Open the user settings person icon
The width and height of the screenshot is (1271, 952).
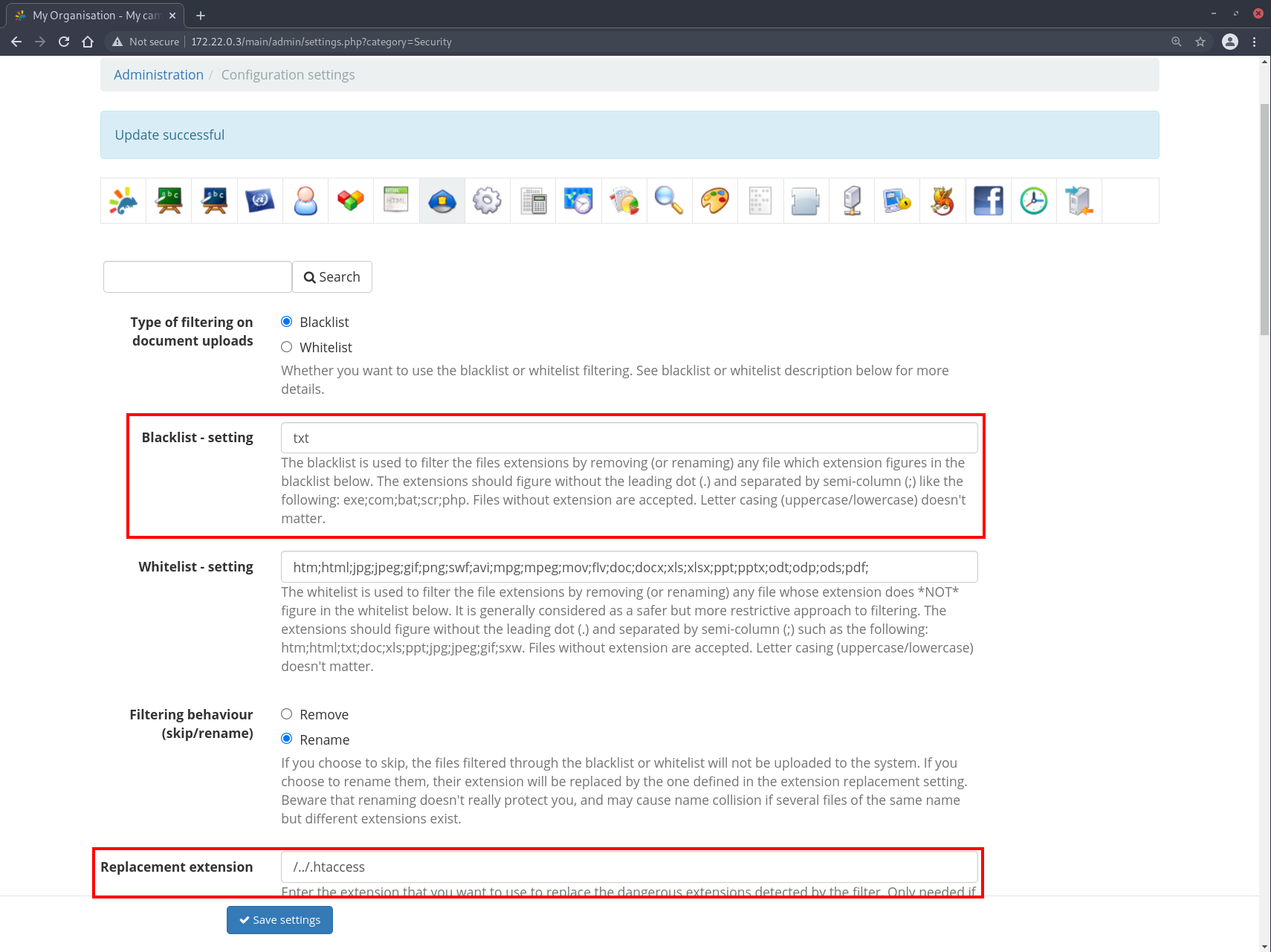305,201
